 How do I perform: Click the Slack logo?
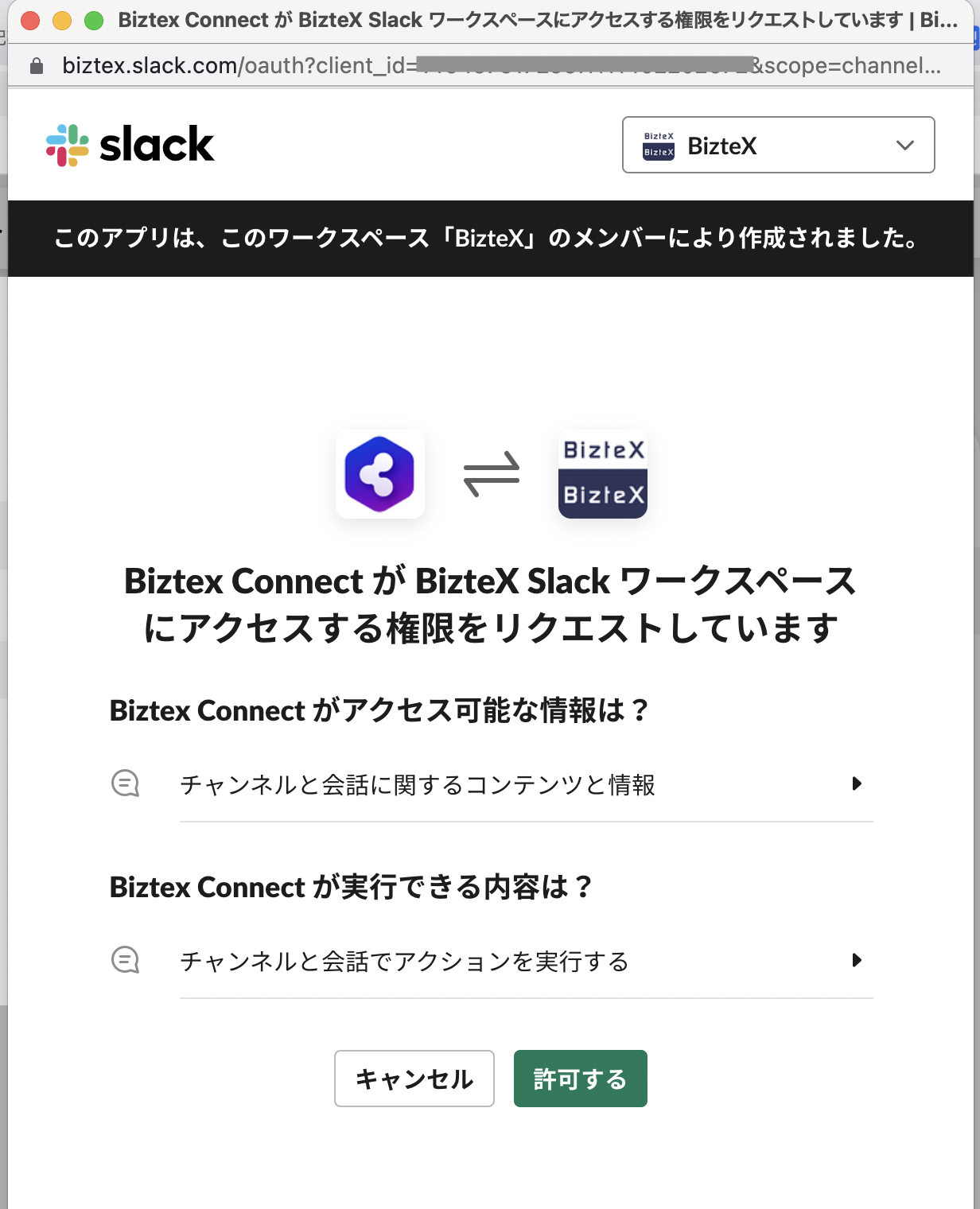pos(130,145)
